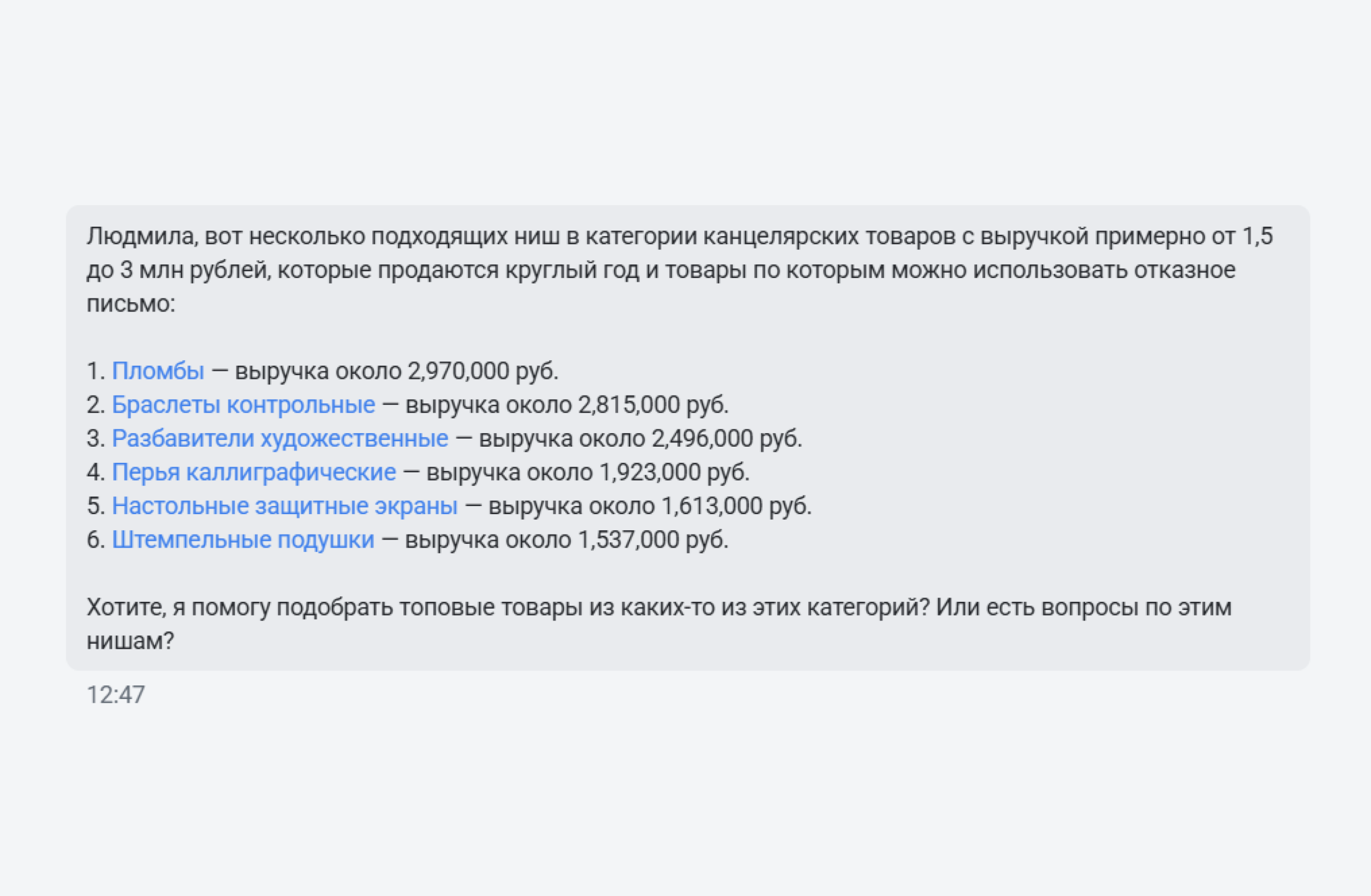Follow the "Штемпельные подушки" link

click(242, 540)
